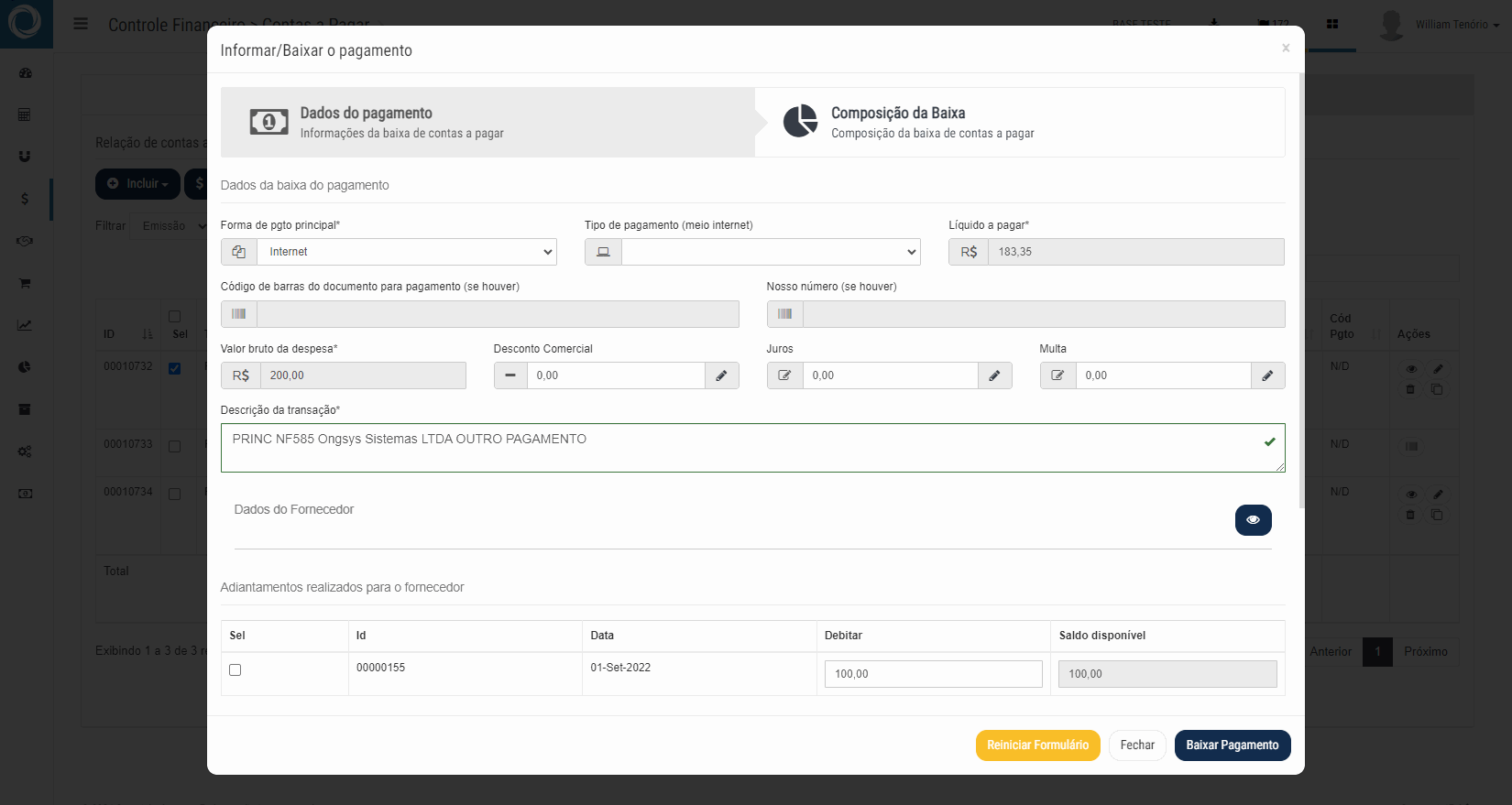
Task: Click the edit-square icon left of Juros
Action: point(784,375)
